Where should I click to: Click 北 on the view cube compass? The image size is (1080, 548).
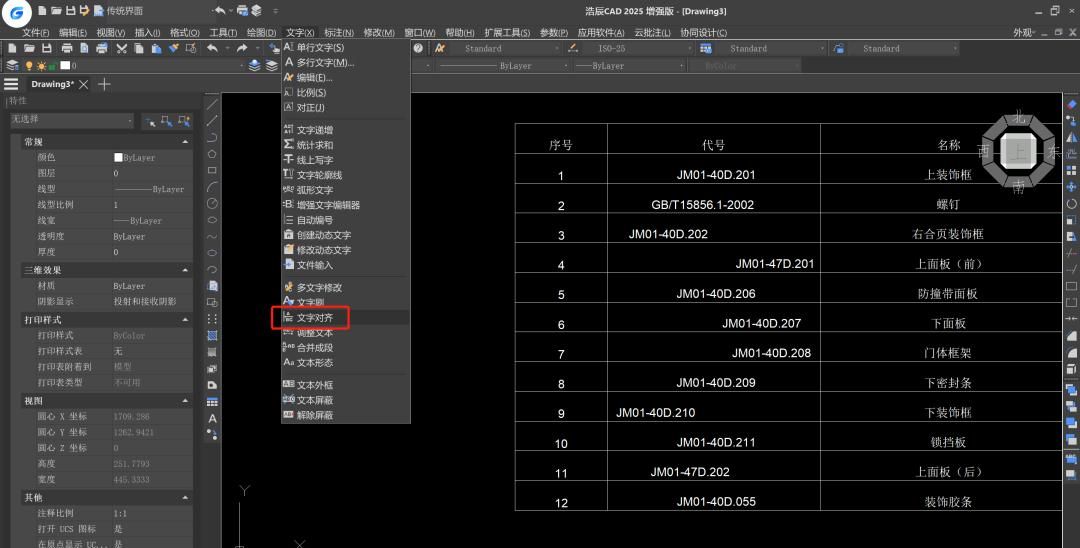click(1019, 118)
